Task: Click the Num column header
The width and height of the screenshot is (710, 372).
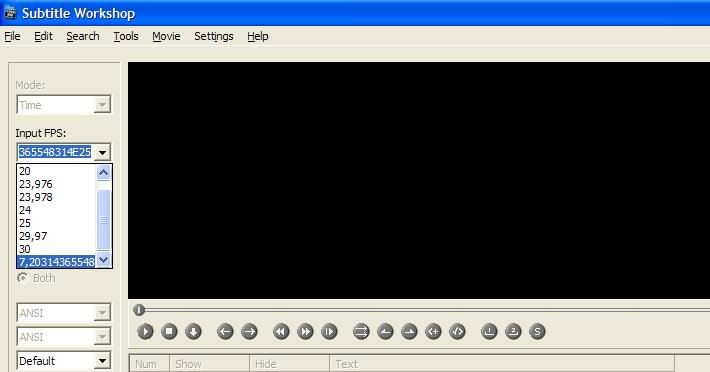Action: point(149,363)
